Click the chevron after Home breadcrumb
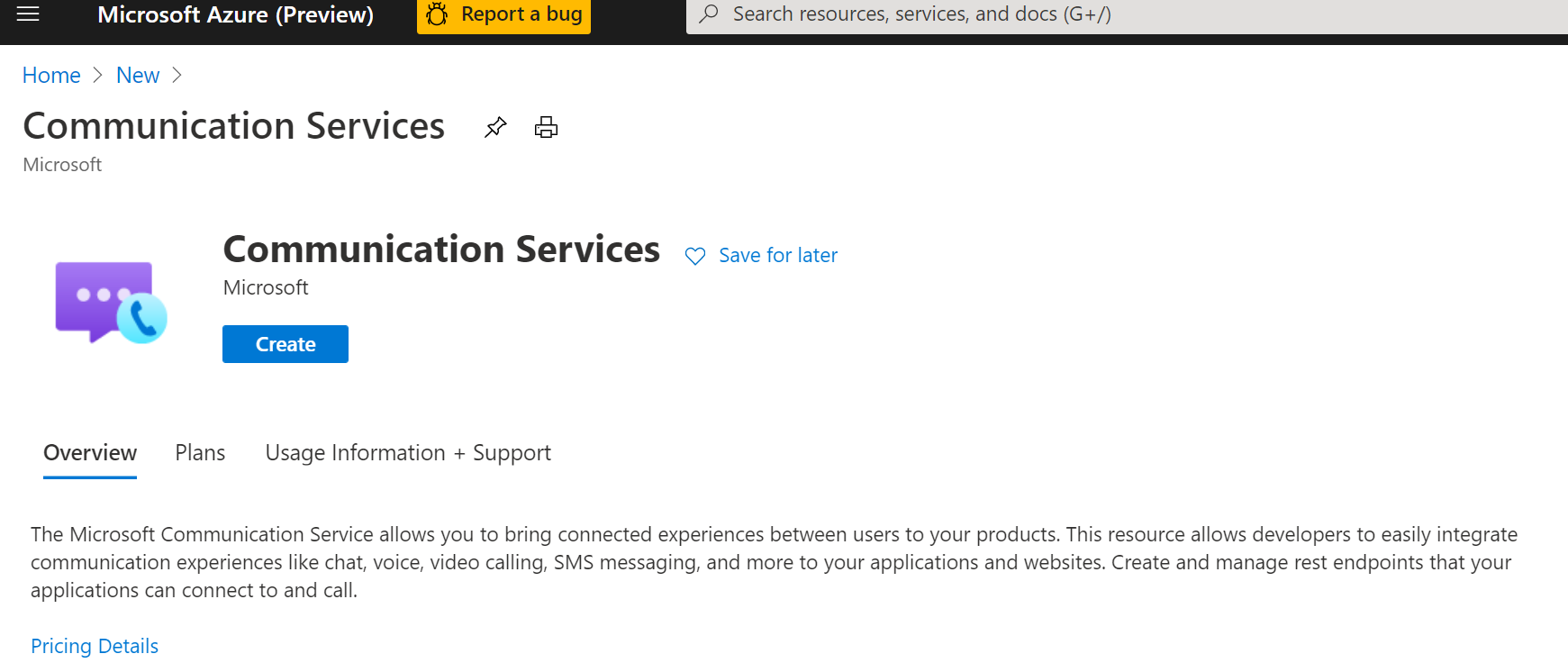 click(x=98, y=76)
